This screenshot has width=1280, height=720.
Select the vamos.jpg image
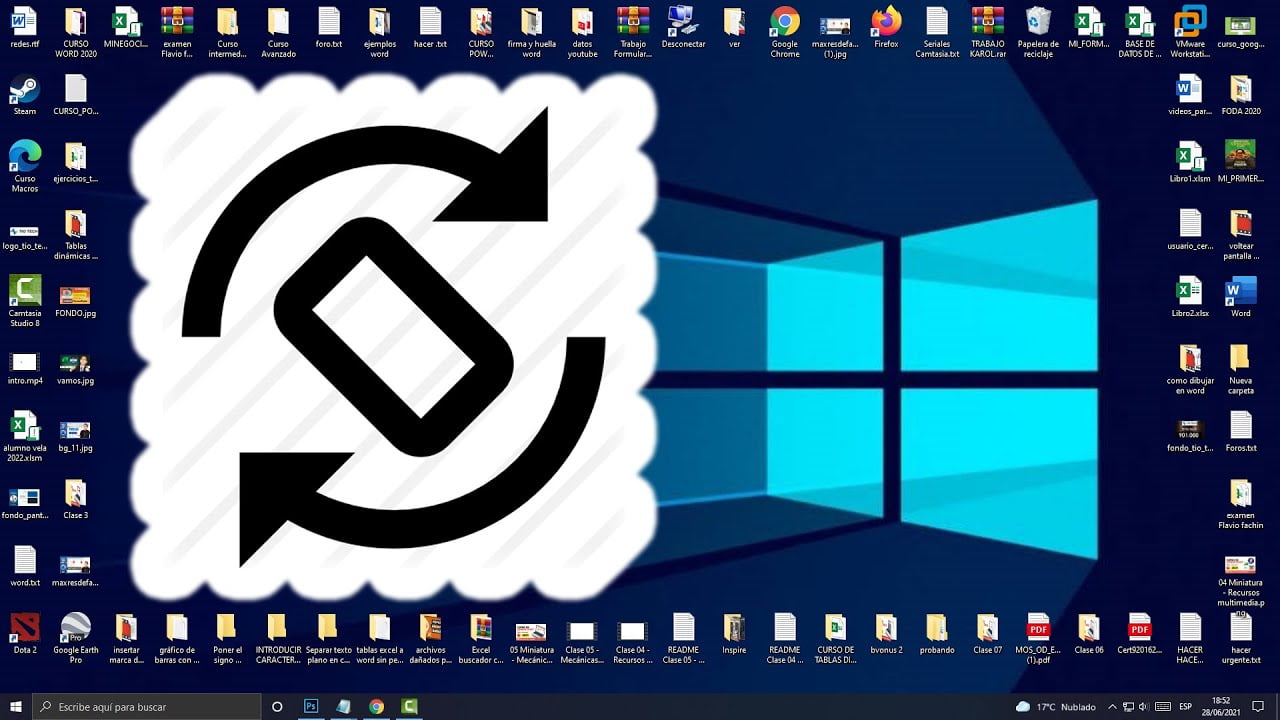point(75,368)
